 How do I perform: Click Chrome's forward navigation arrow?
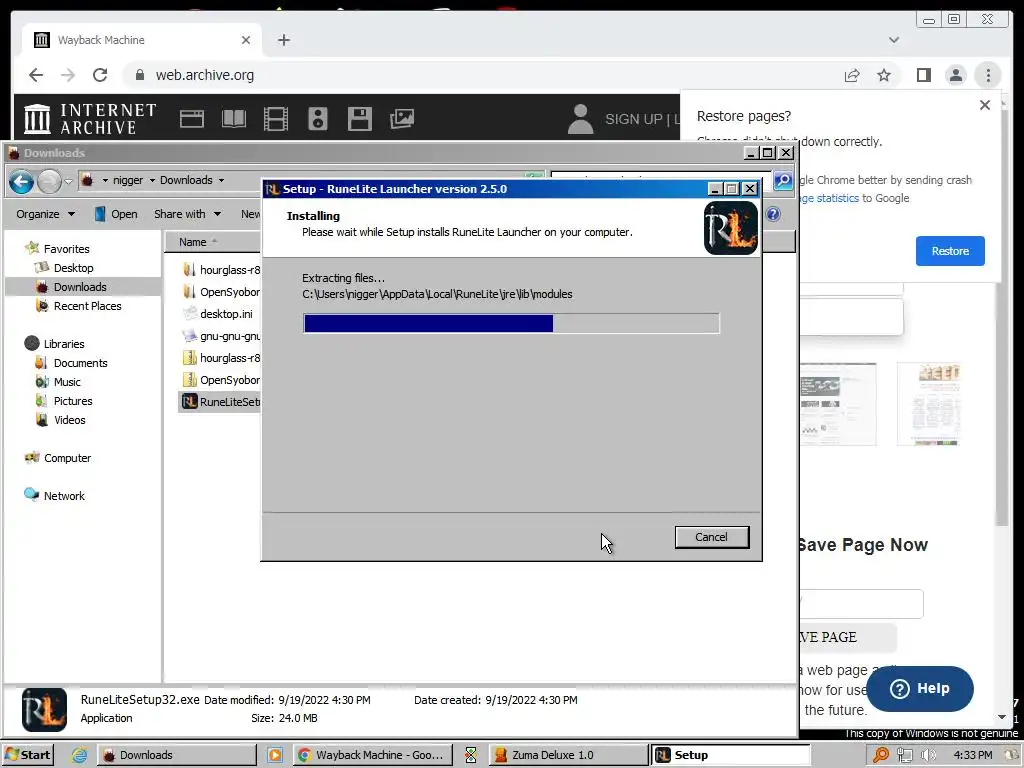point(68,75)
